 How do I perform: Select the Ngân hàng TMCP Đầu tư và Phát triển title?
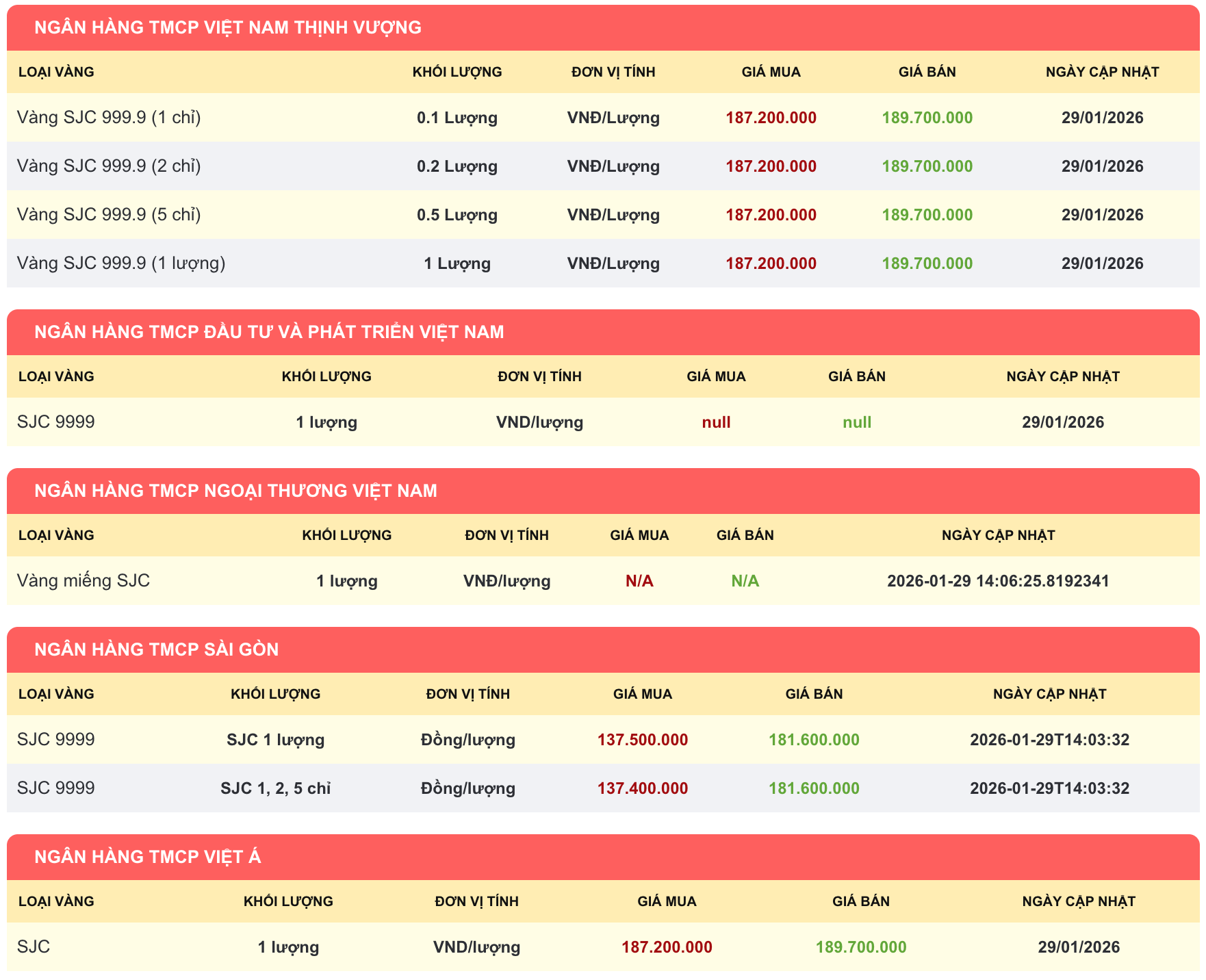[x=268, y=332]
